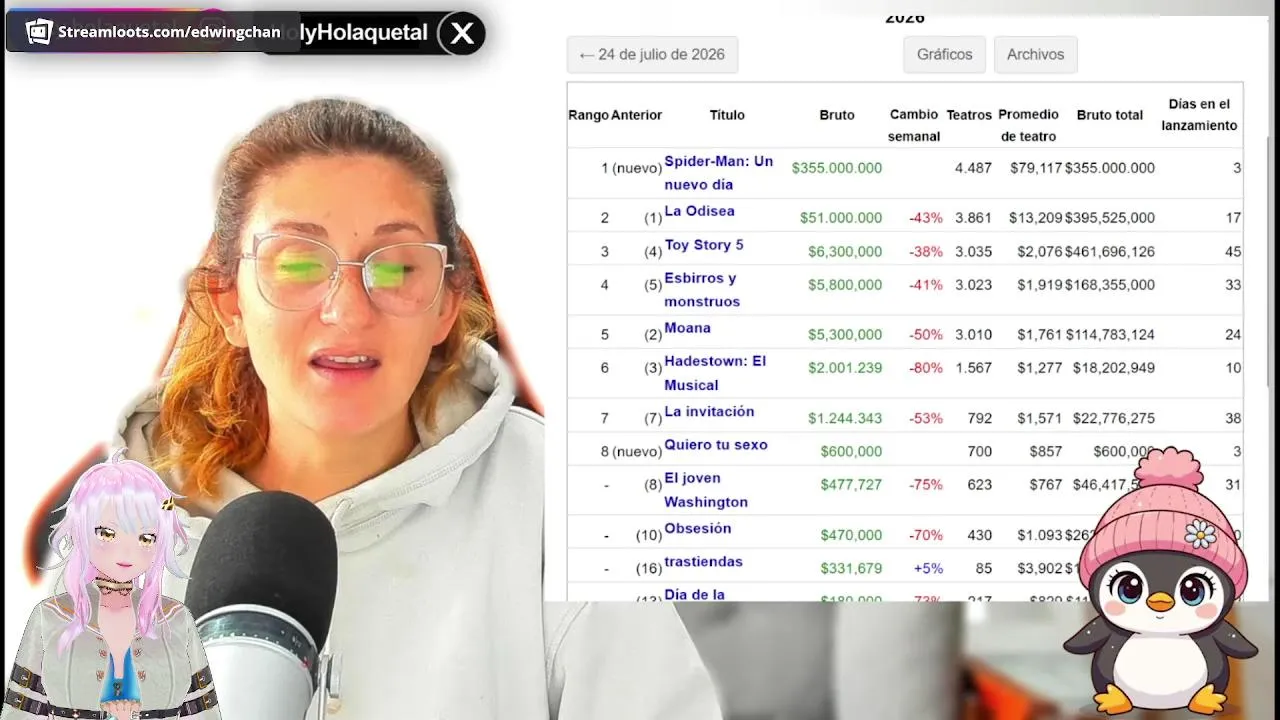The image size is (1280, 720).
Task: Select Toy Story 5 gross $6,300,000
Action: coord(845,252)
